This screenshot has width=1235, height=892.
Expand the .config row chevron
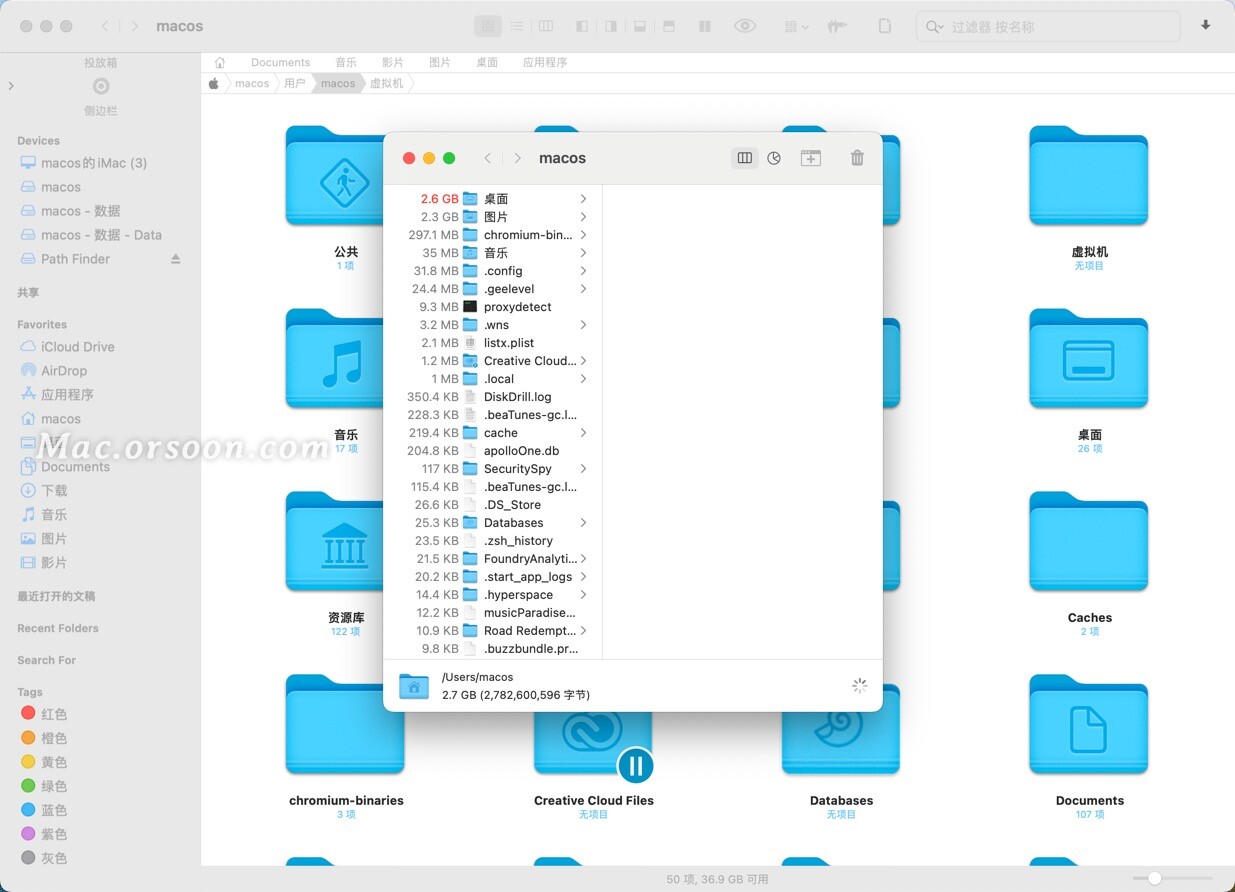click(x=583, y=271)
